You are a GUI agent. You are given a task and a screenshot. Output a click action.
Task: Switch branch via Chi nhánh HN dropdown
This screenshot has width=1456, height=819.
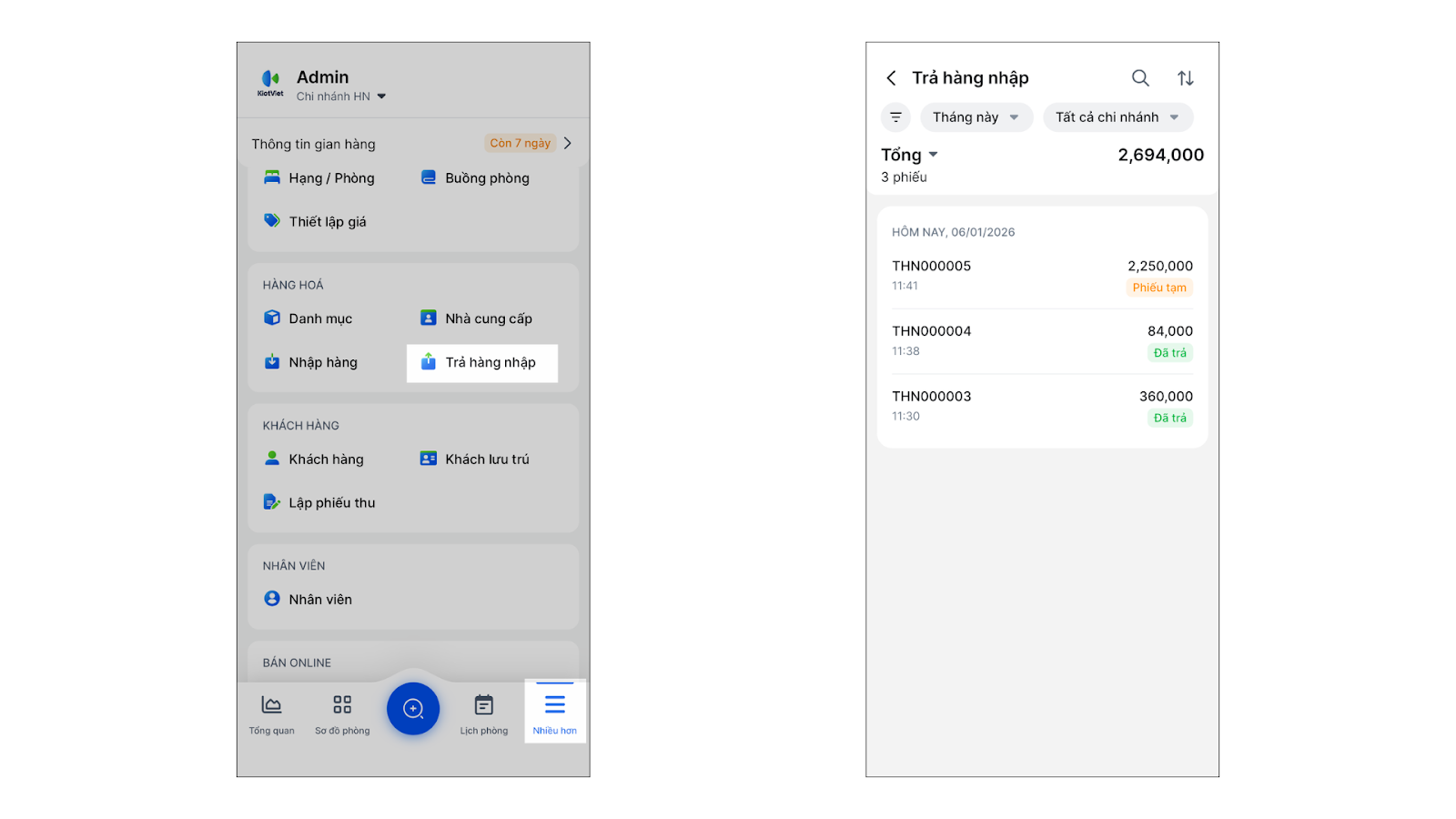point(341,96)
